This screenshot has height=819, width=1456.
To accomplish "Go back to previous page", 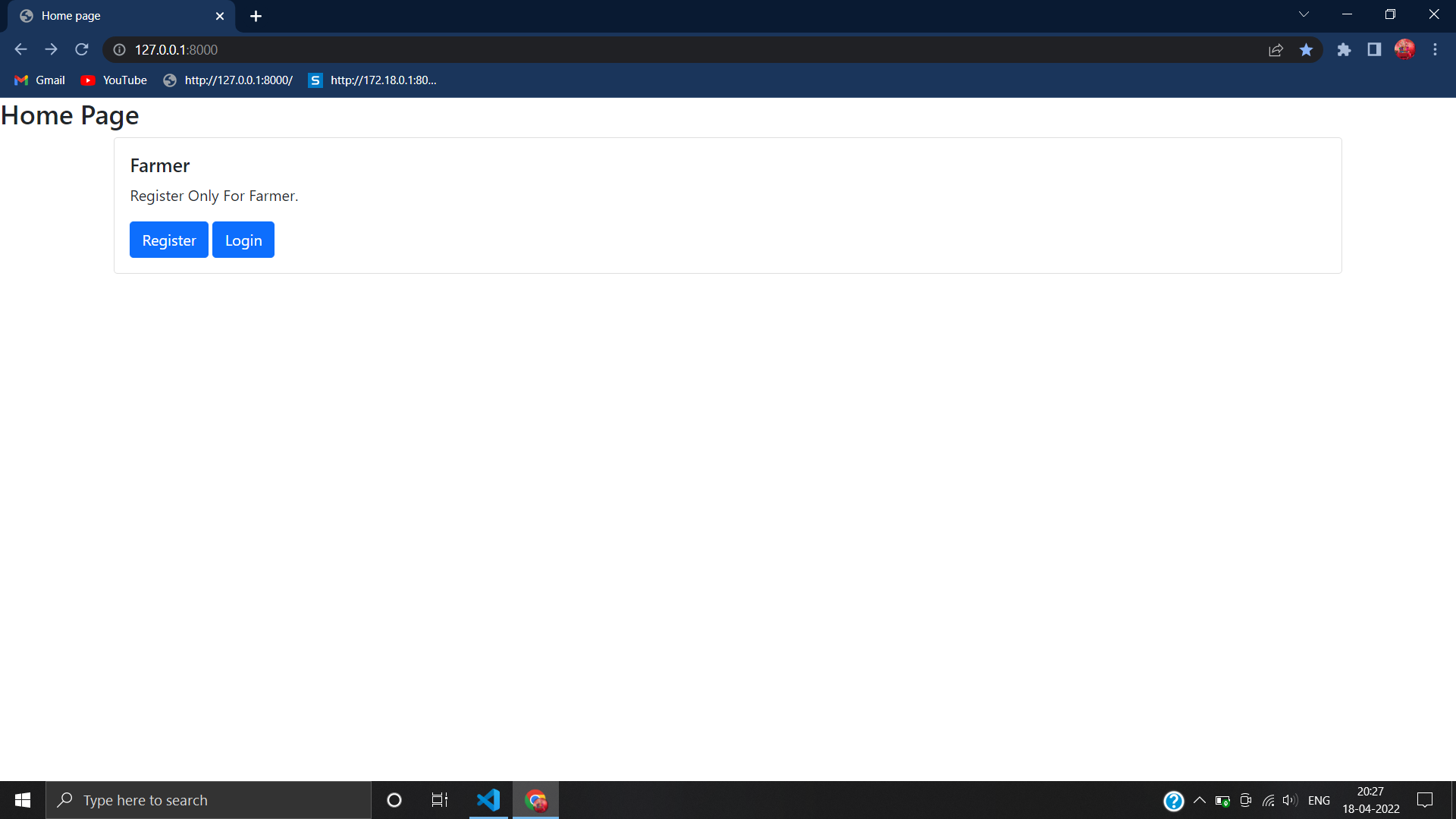I will pyautogui.click(x=20, y=50).
